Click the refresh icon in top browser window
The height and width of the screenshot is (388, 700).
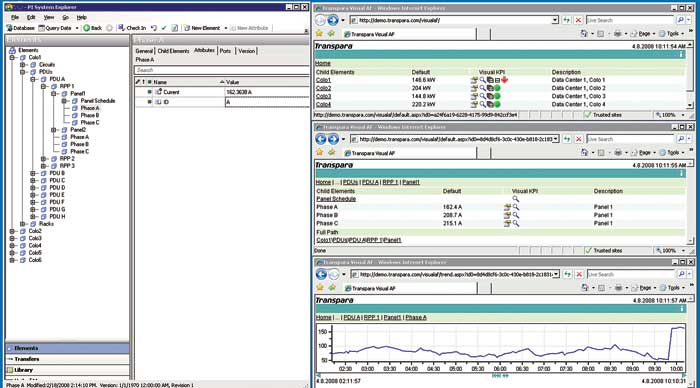(567, 20)
